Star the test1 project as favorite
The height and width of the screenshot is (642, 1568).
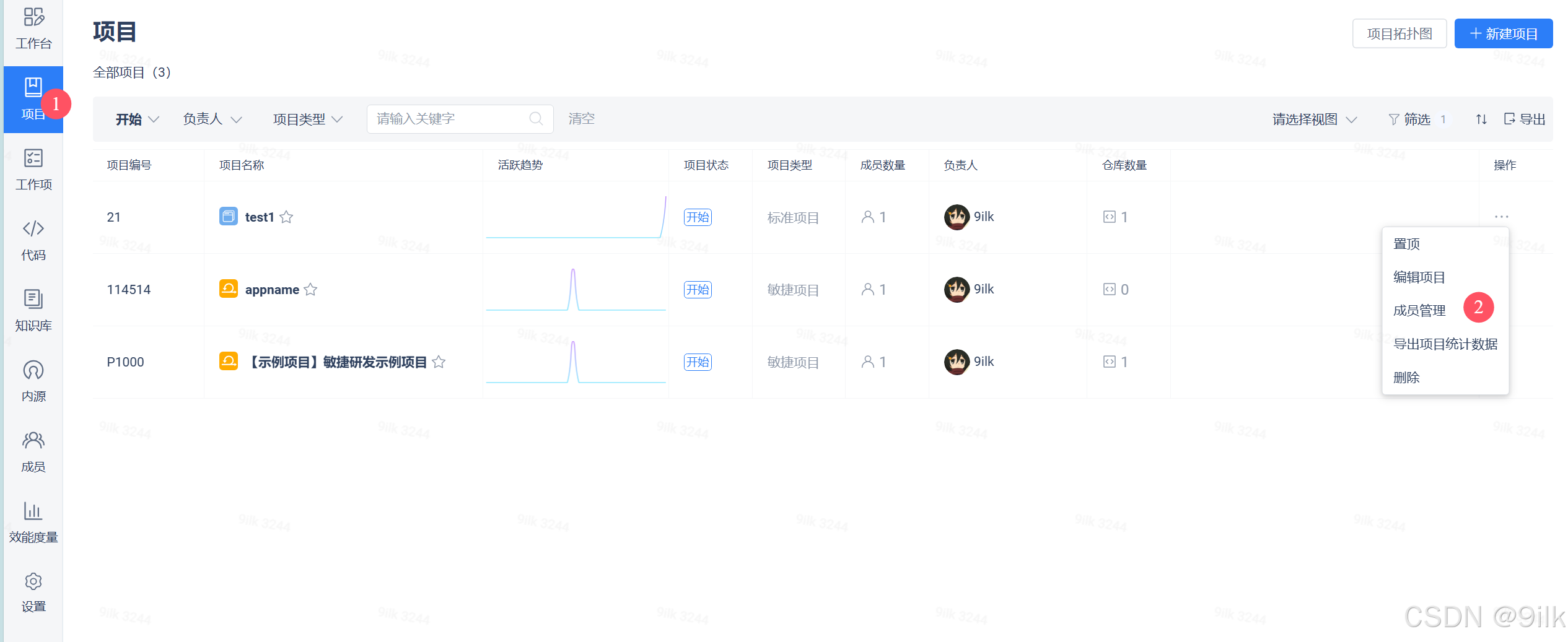click(286, 217)
